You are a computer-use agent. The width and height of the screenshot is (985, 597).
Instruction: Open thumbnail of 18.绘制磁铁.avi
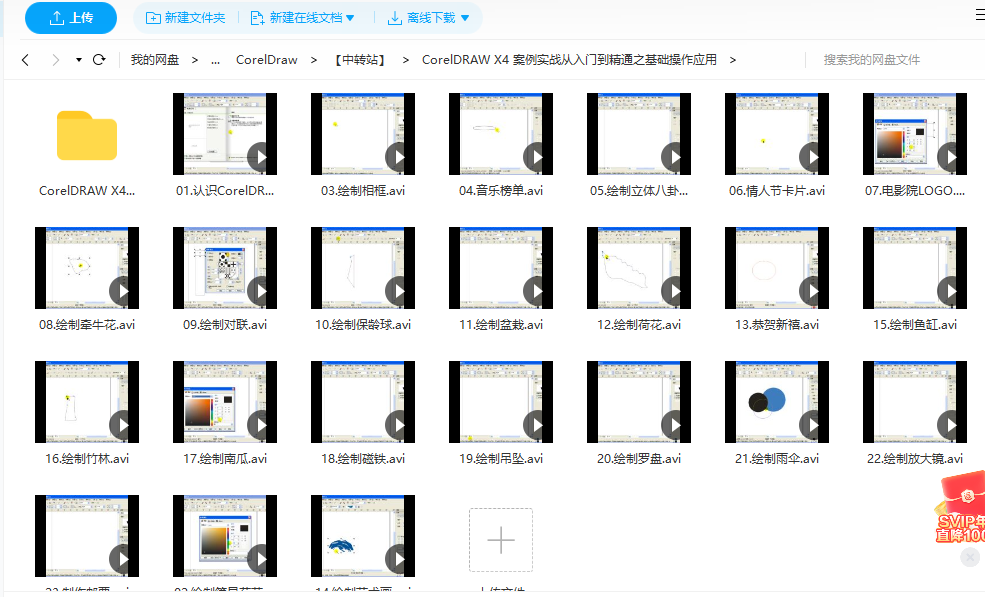[x=363, y=402]
